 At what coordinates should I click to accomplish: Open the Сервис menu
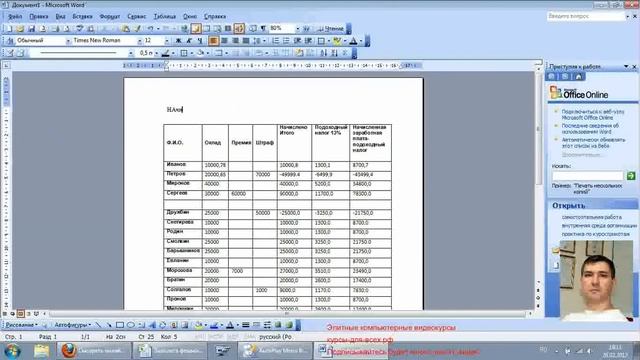(x=137, y=16)
